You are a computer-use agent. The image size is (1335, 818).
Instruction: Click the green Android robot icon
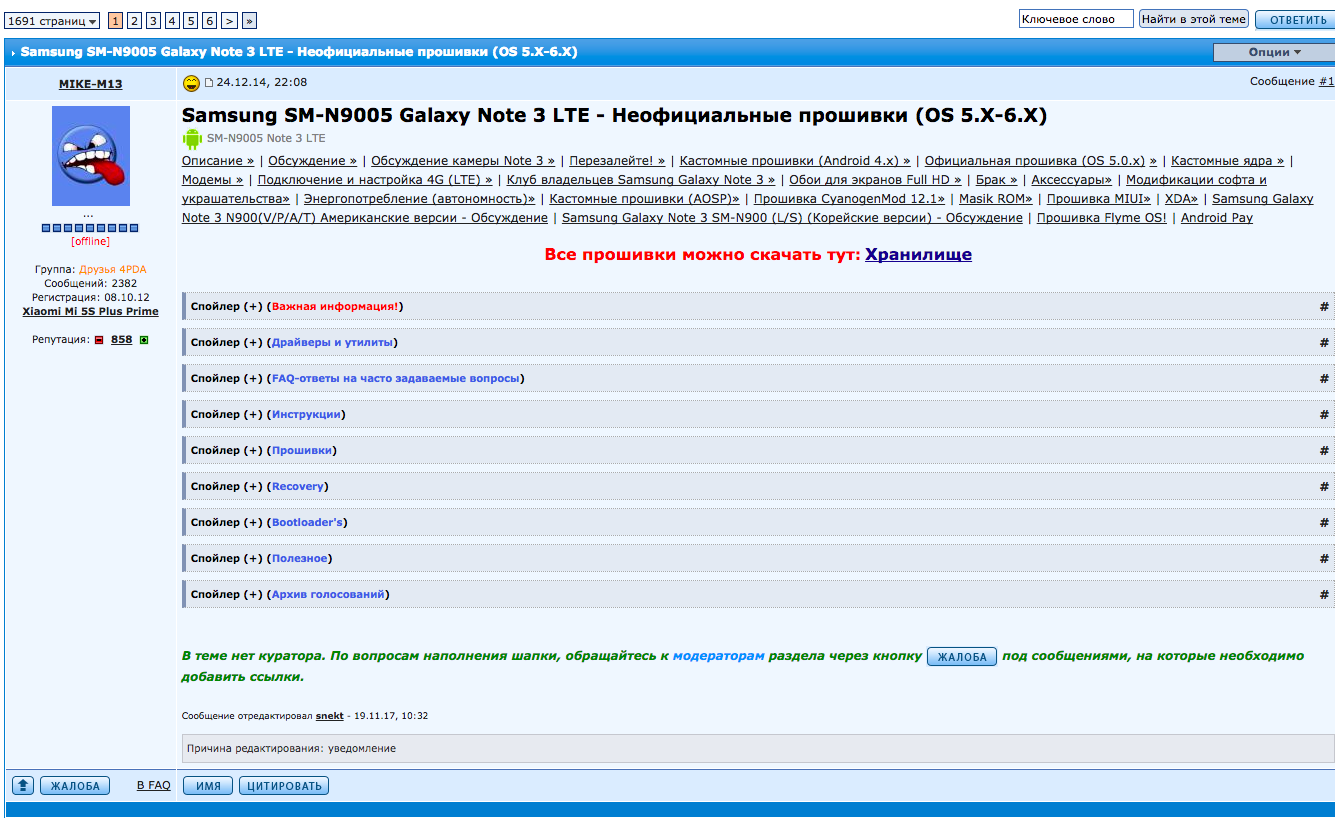tap(192, 138)
